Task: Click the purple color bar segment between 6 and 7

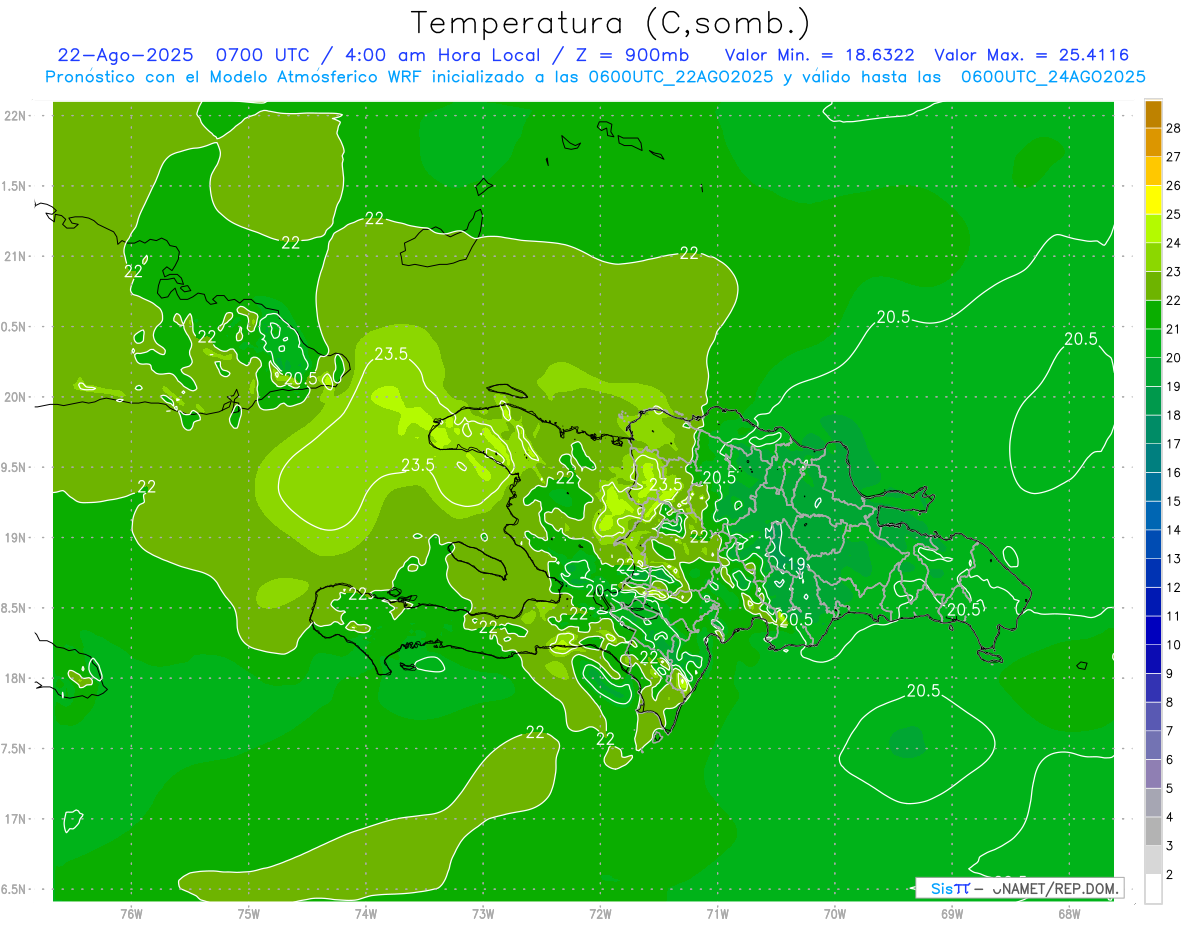Action: (x=1153, y=745)
